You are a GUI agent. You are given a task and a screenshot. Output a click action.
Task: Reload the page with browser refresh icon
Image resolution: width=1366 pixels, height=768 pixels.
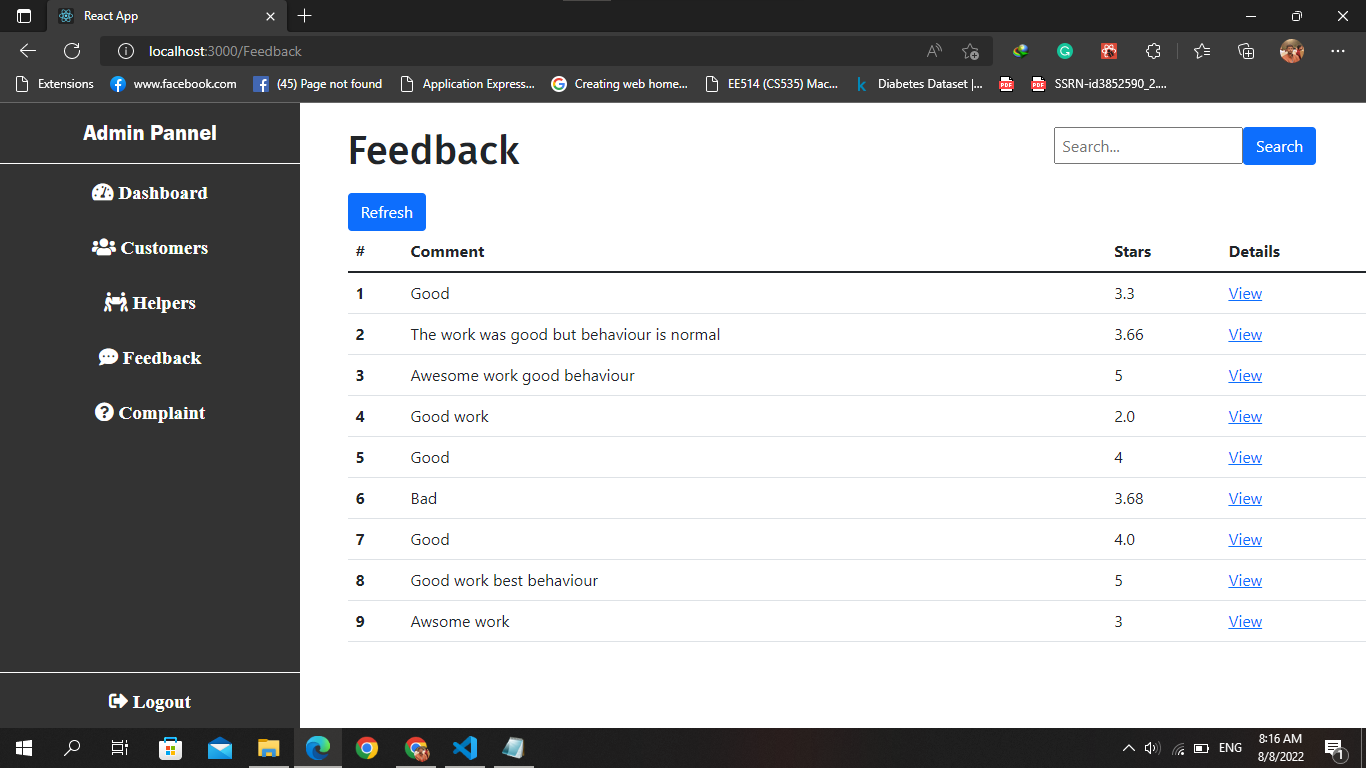tap(72, 51)
